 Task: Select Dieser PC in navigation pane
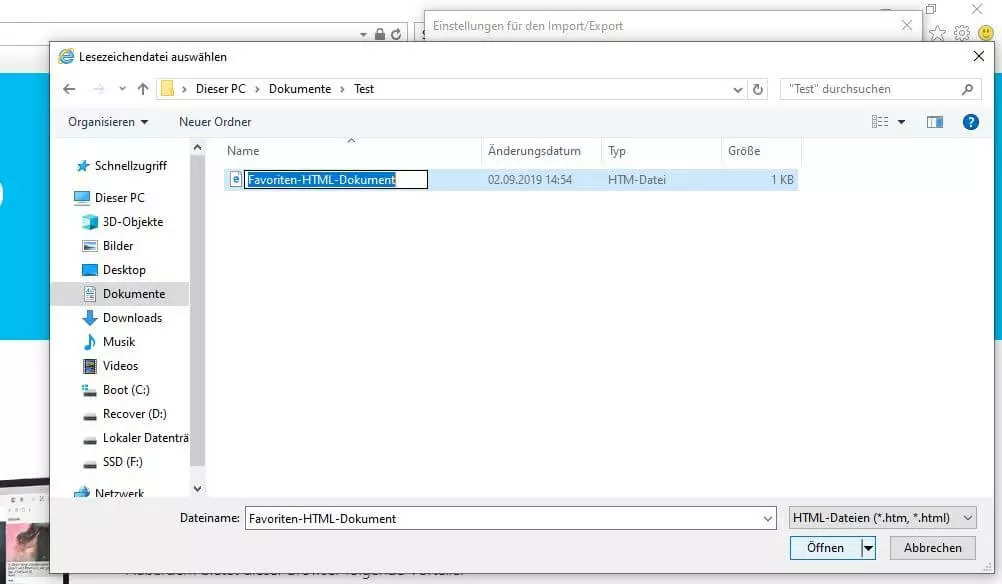[119, 198]
